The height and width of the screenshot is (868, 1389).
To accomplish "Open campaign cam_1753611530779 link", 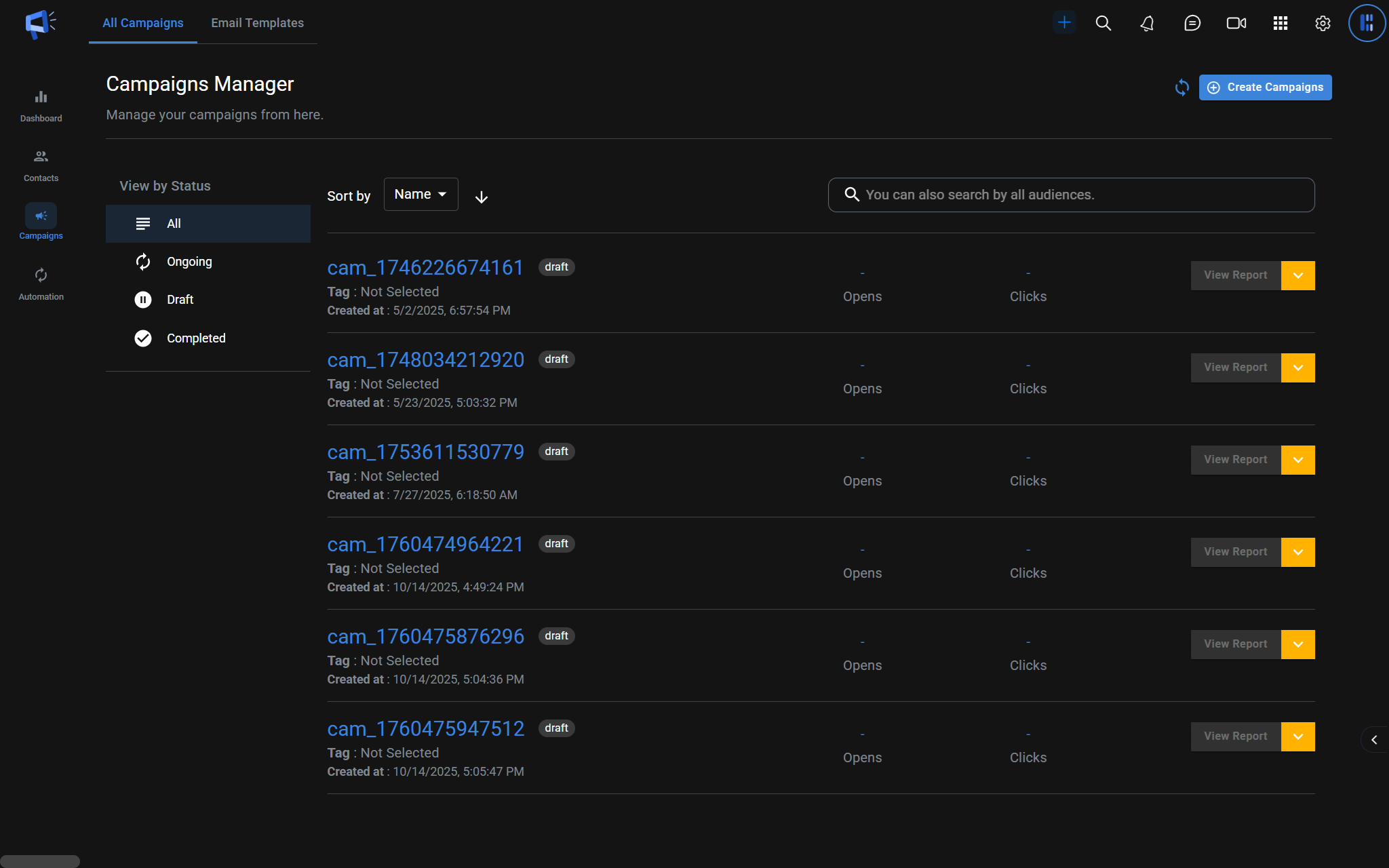I will [x=425, y=452].
